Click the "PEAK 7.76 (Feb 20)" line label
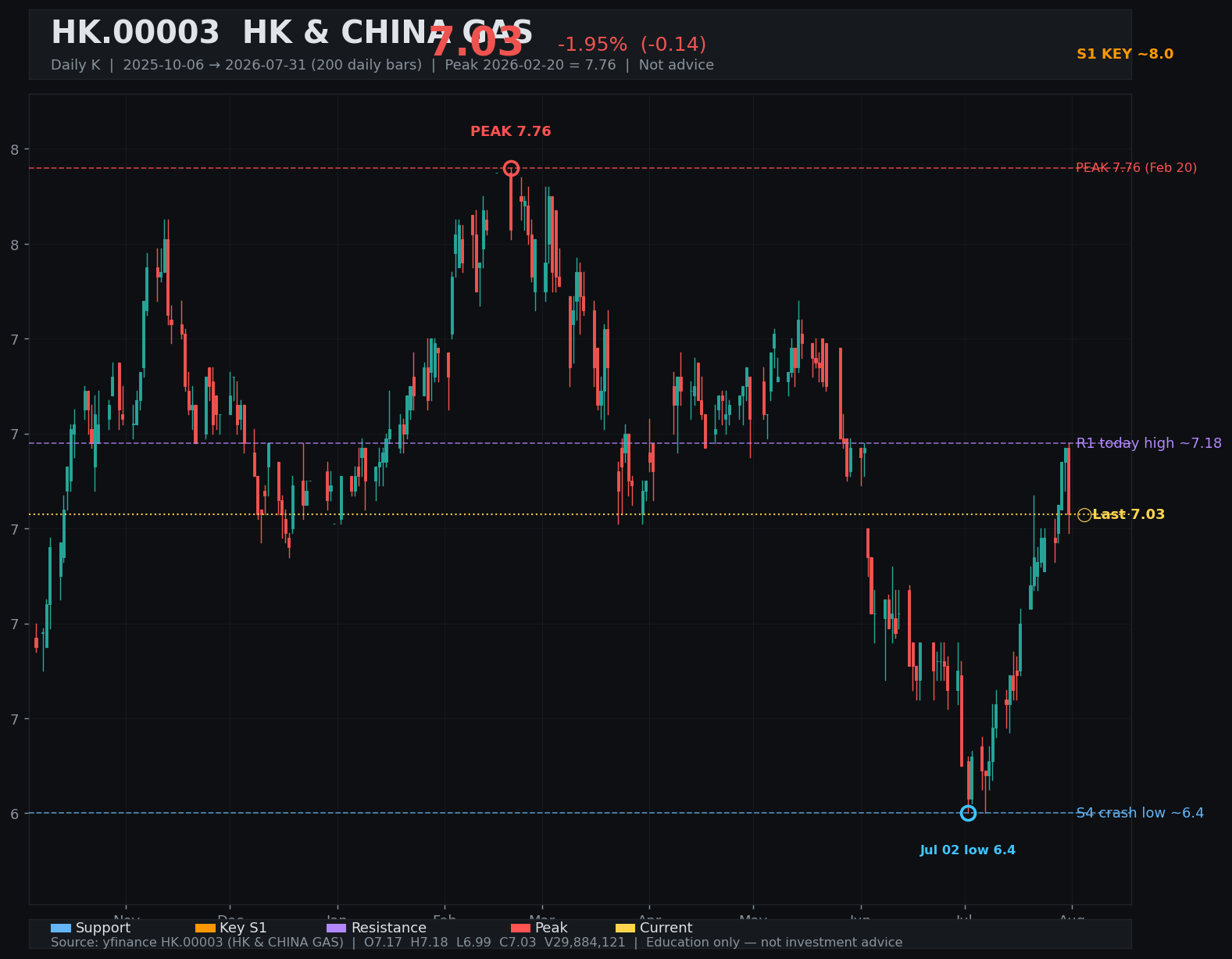1232x959 pixels. [1136, 168]
